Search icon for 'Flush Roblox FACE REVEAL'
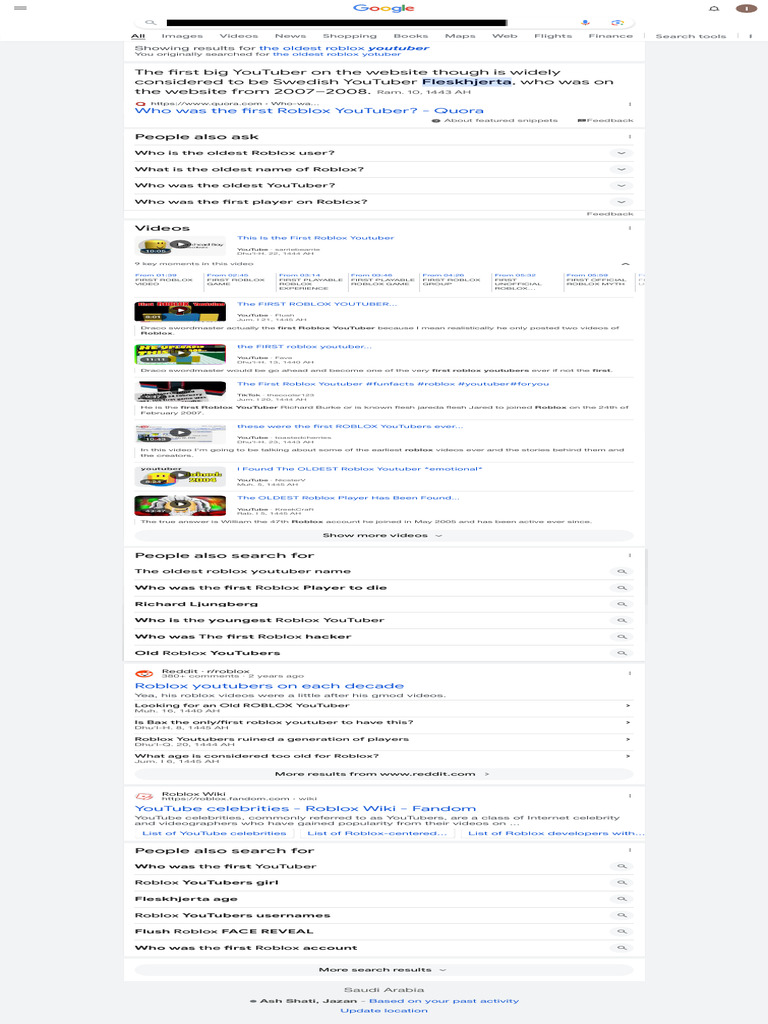The image size is (768, 1024). (622, 932)
